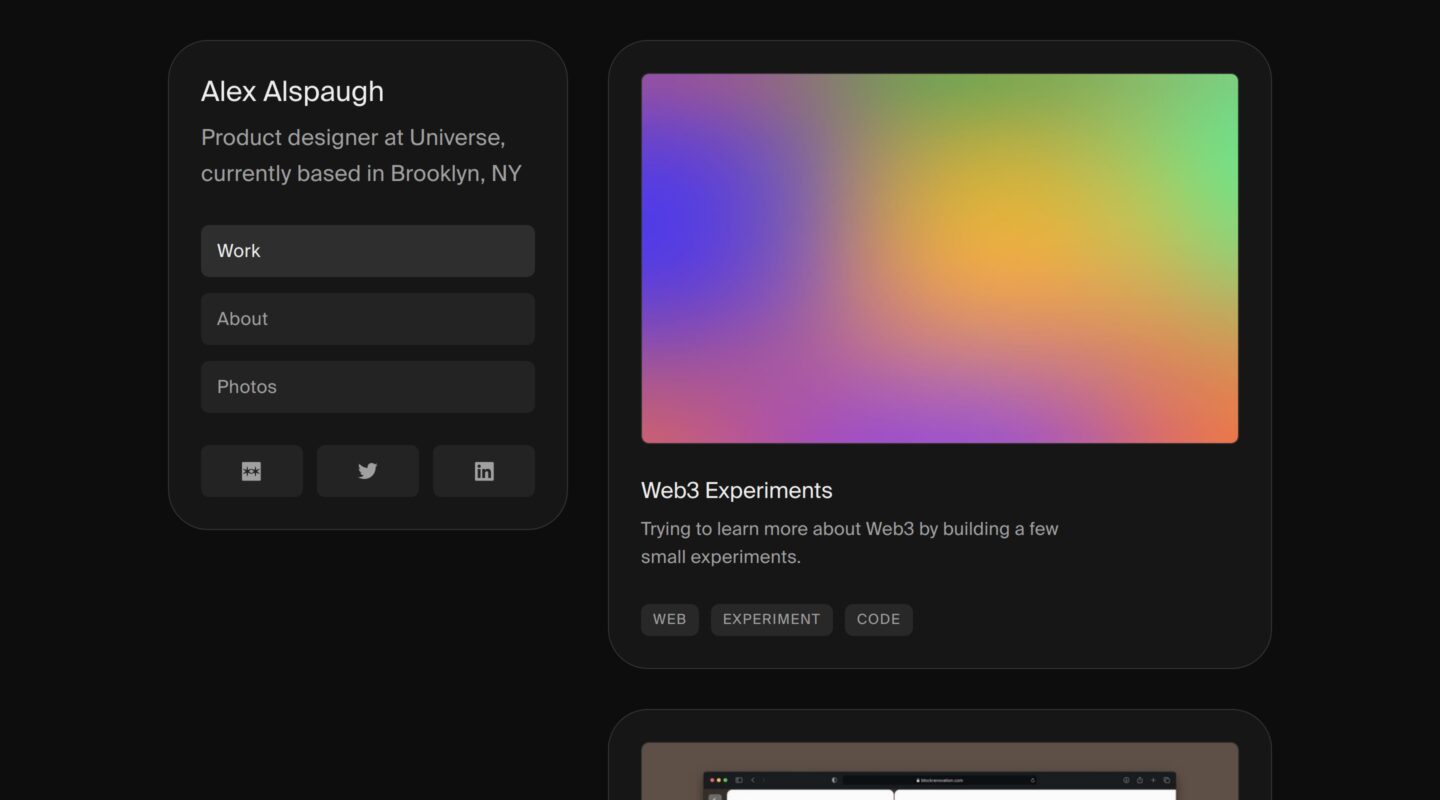Screen dimensions: 1440x800
Task: Go to the About page
Action: [x=367, y=319]
